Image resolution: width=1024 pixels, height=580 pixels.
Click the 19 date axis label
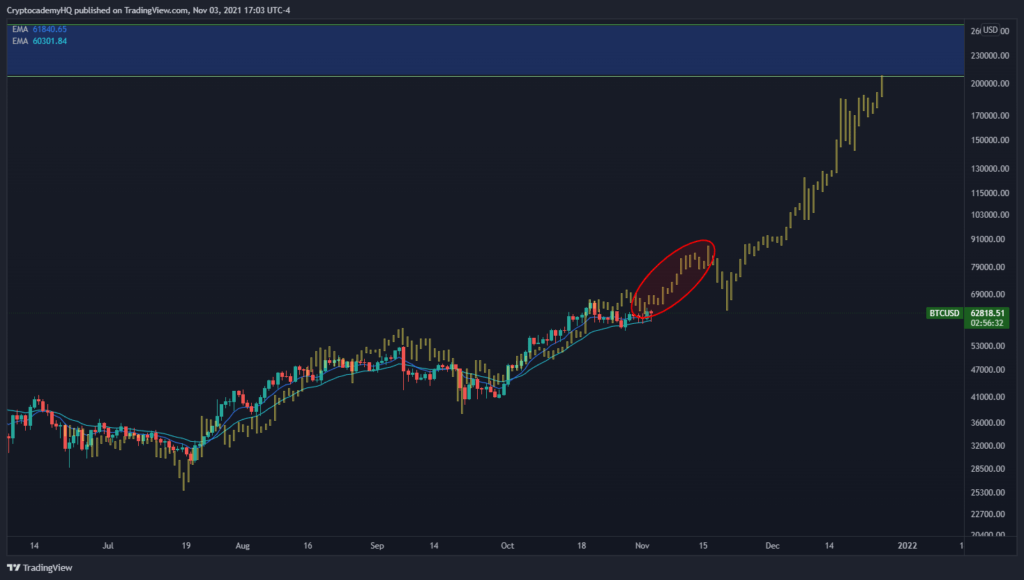point(186,546)
